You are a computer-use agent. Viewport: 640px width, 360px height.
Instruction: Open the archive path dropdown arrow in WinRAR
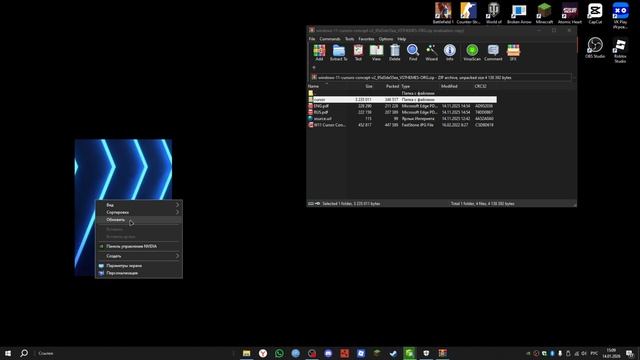[x=574, y=77]
